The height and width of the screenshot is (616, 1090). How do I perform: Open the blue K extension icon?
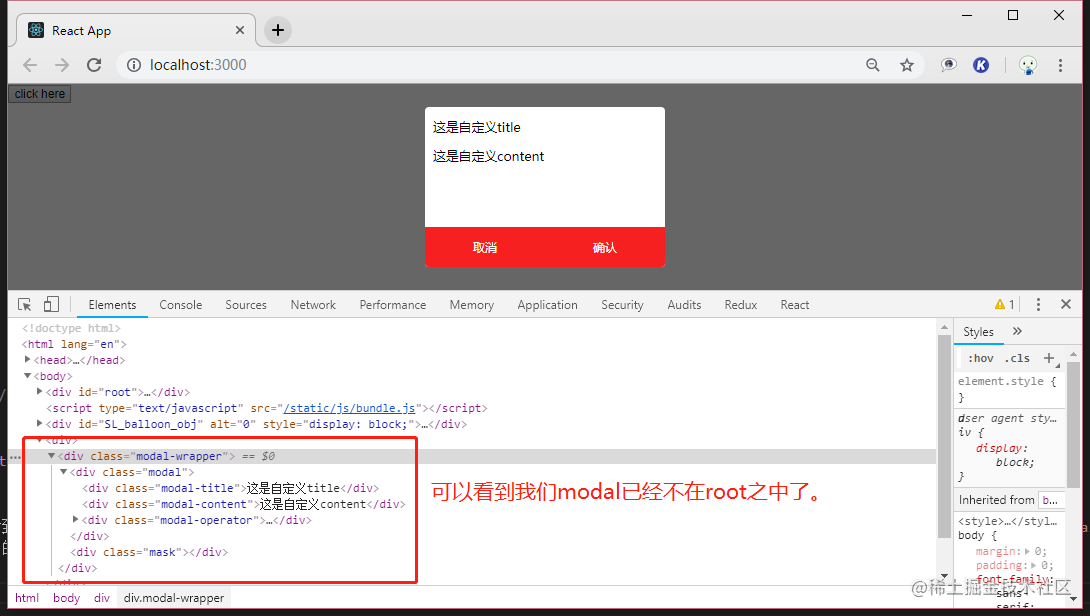pyautogui.click(x=981, y=65)
